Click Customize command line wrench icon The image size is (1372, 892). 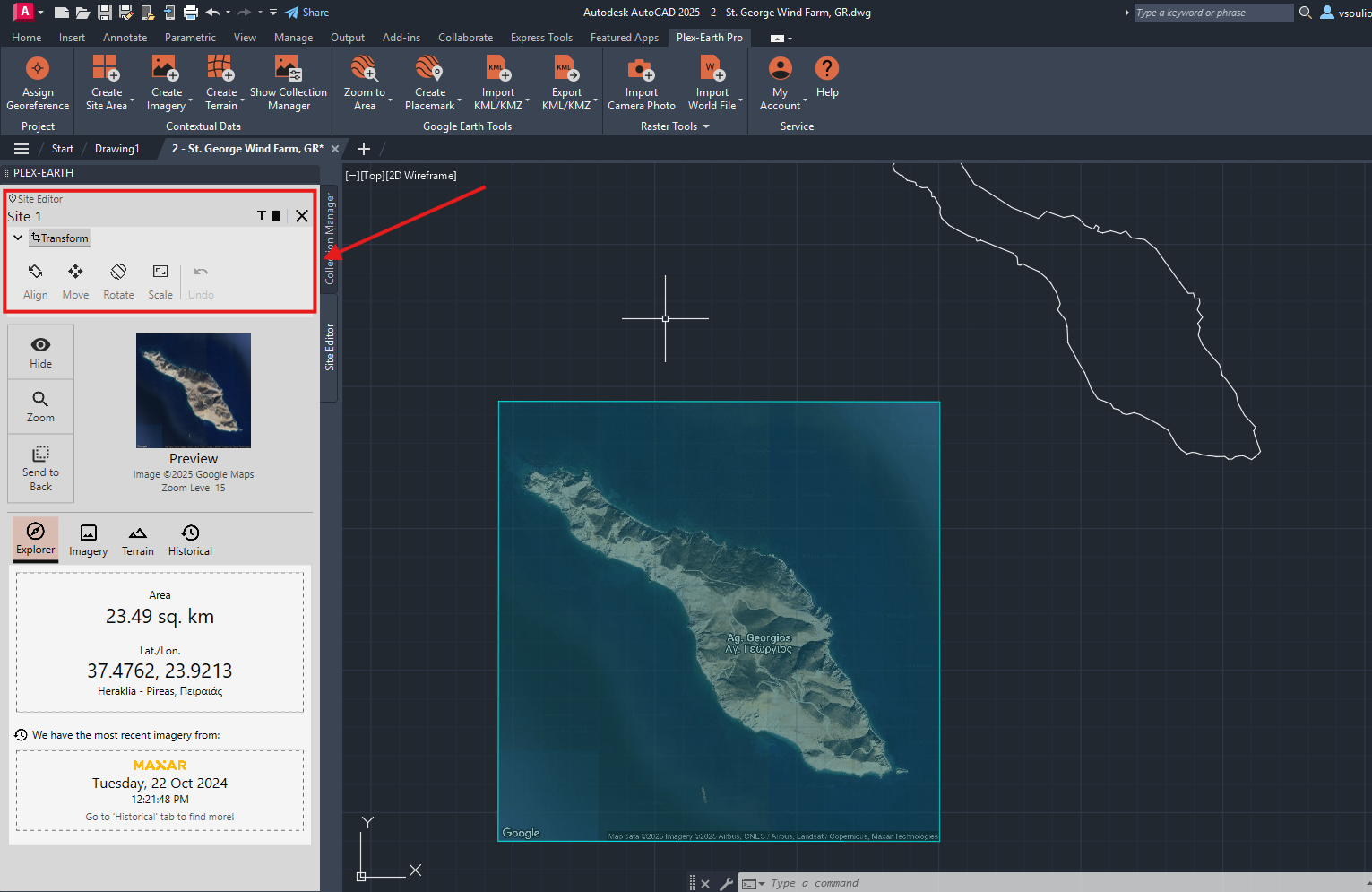coord(726,884)
